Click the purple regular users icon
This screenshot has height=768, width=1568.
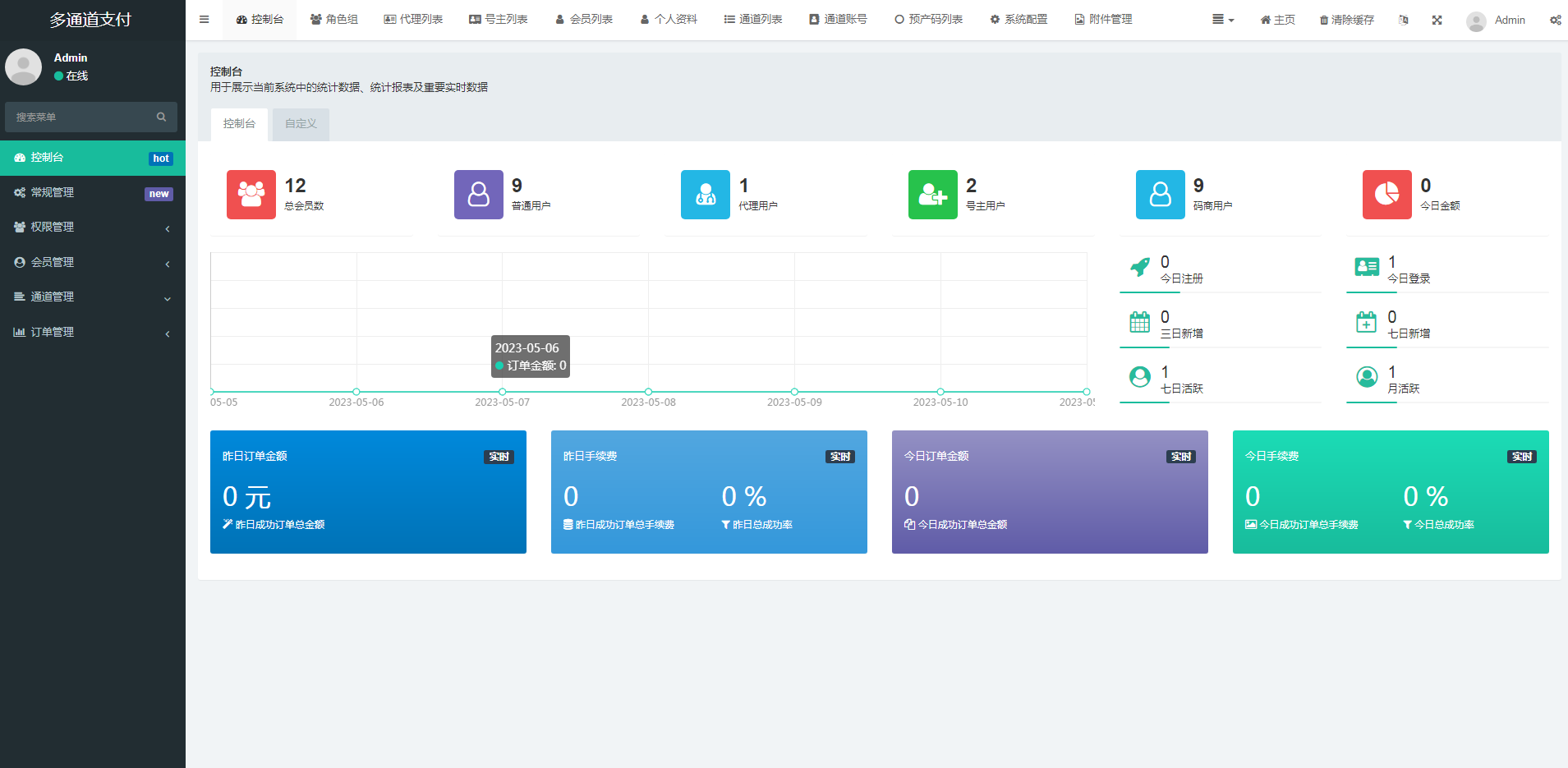478,195
